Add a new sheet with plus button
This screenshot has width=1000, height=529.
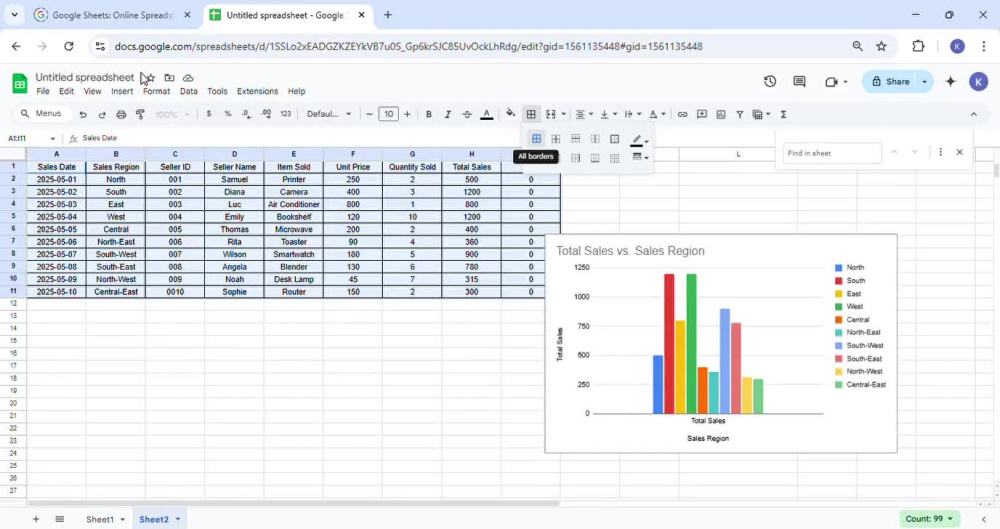(36, 519)
